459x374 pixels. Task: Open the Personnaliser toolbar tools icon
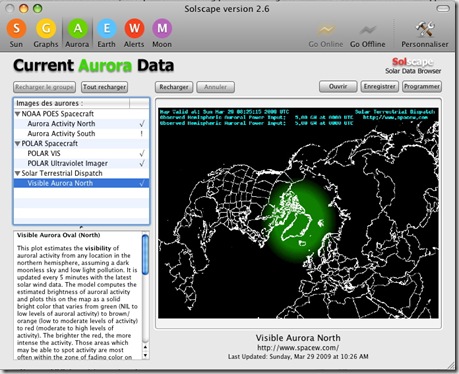click(x=425, y=29)
